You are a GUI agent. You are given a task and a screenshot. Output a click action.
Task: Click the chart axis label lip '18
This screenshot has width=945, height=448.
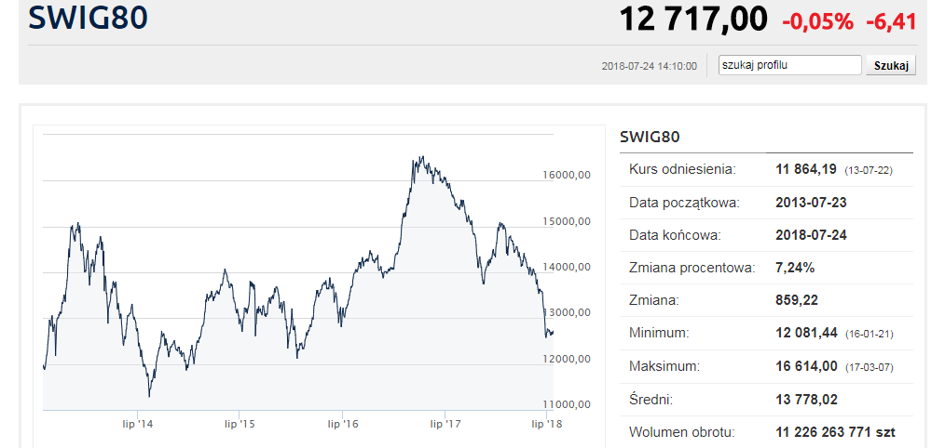(547, 424)
